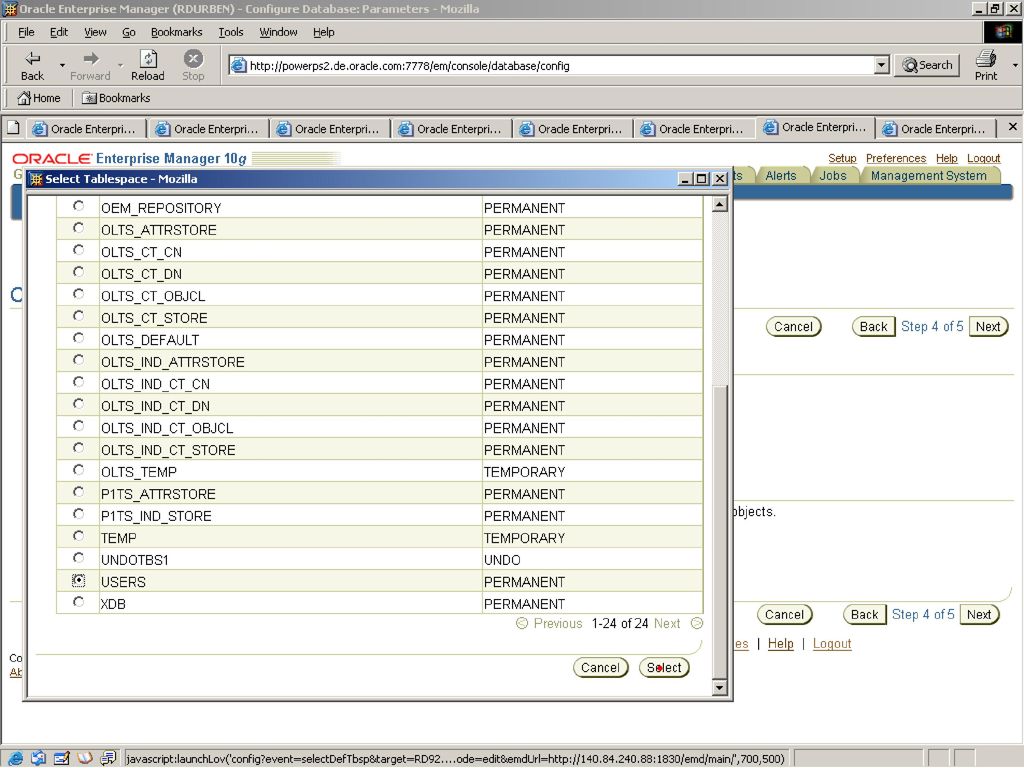Click the Back navigation arrow icon
1024x768 pixels.
tap(32, 59)
